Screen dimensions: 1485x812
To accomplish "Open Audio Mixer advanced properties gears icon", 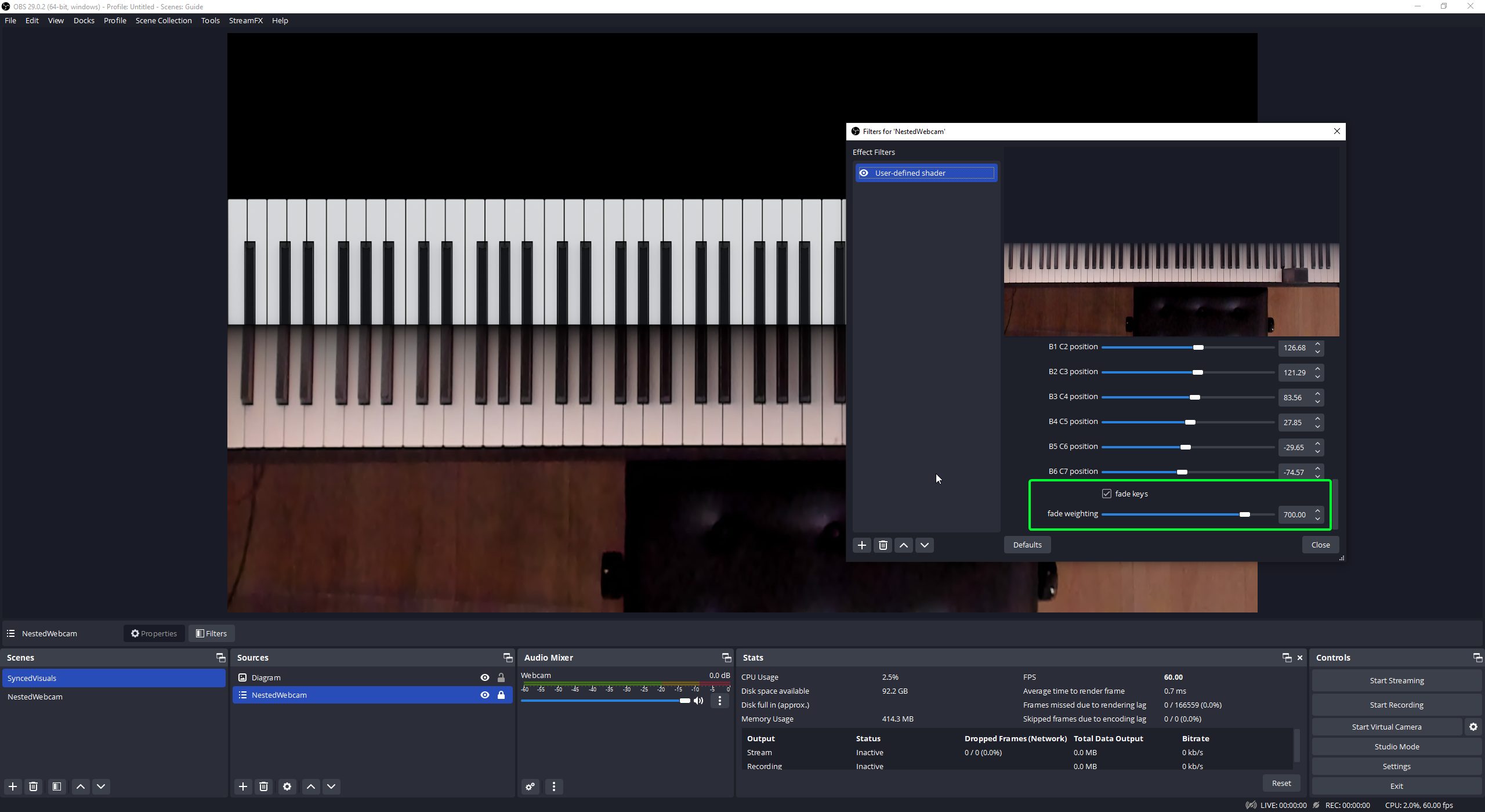I will pyautogui.click(x=530, y=786).
